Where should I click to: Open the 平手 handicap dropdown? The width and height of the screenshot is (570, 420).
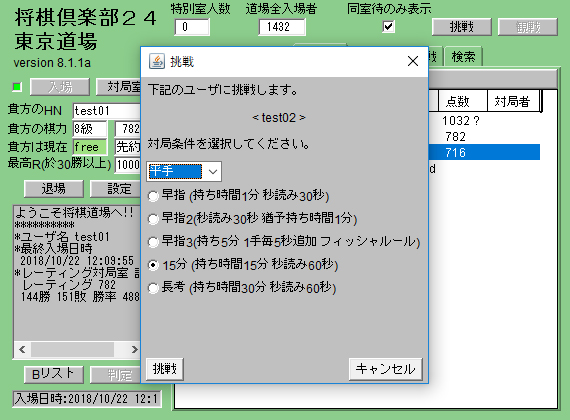184,171
